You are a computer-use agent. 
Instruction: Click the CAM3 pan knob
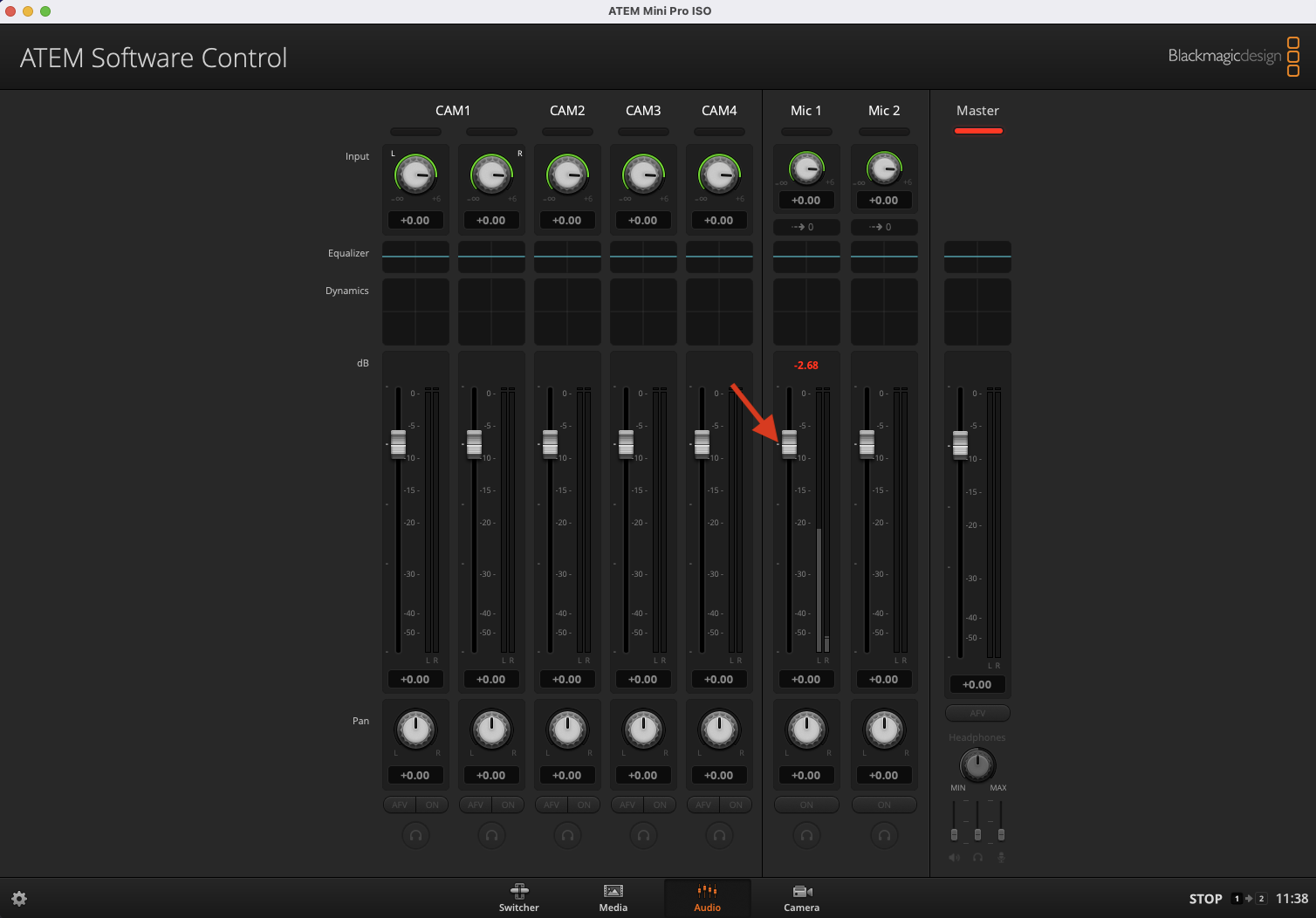643,729
